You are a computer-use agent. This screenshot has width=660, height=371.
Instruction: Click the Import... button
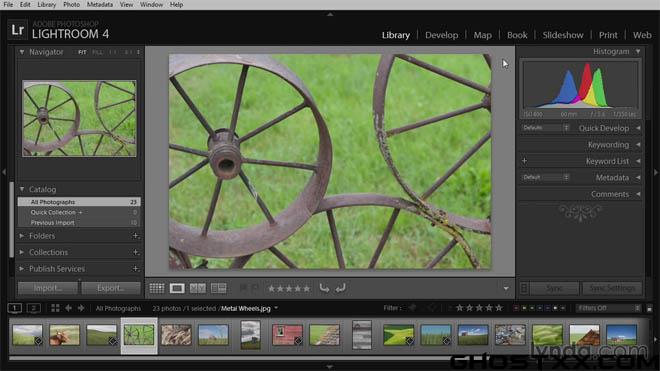click(48, 288)
